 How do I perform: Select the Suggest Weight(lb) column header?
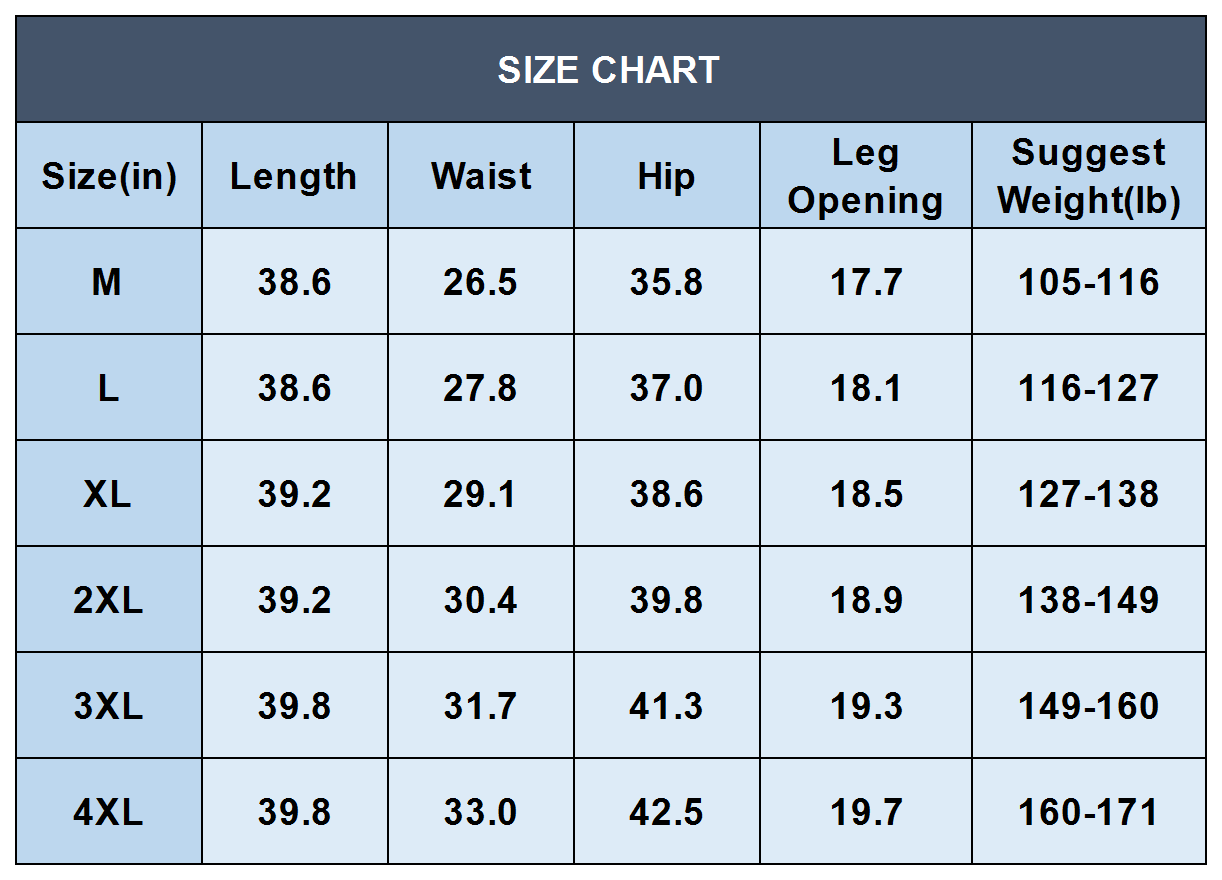1088,177
